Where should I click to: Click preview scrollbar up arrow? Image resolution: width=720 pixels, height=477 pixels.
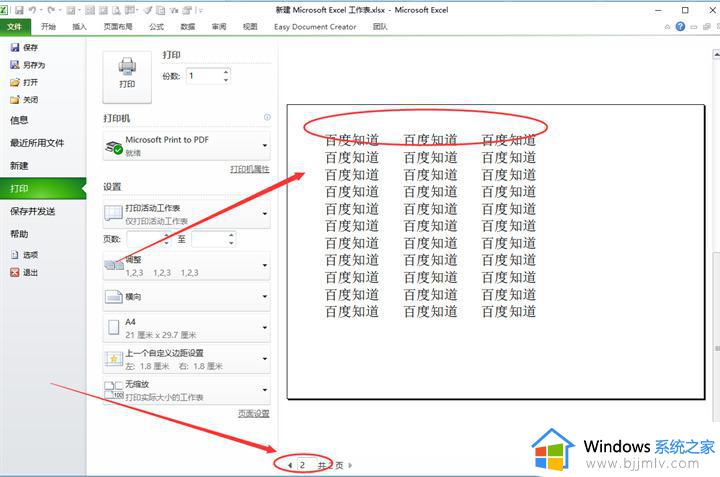716,54
